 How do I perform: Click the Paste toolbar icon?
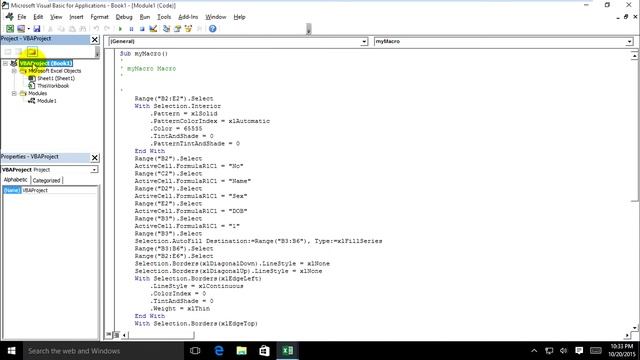tap(72, 29)
